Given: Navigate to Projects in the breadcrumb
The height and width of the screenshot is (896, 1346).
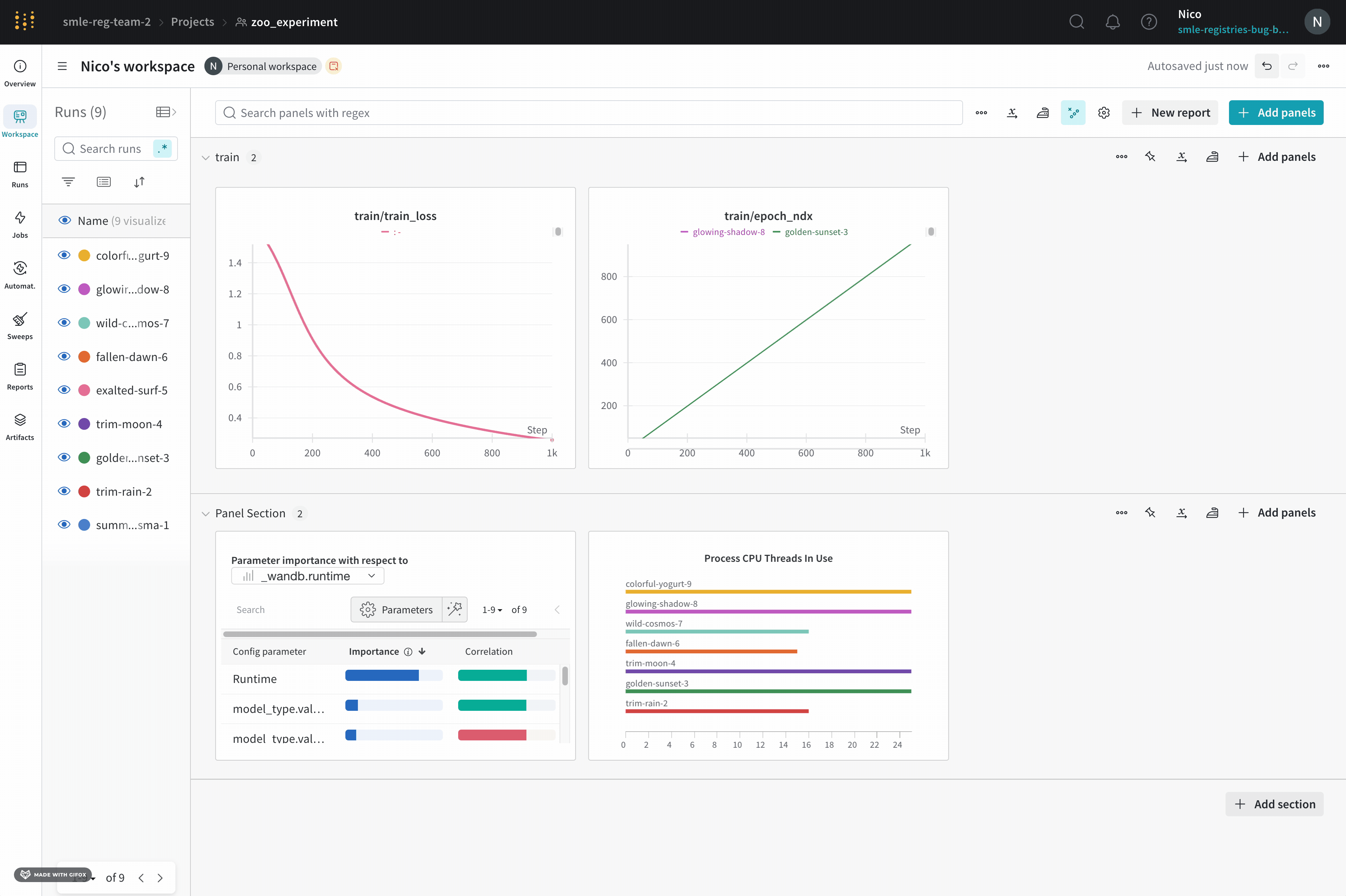Looking at the screenshot, I should (x=192, y=22).
